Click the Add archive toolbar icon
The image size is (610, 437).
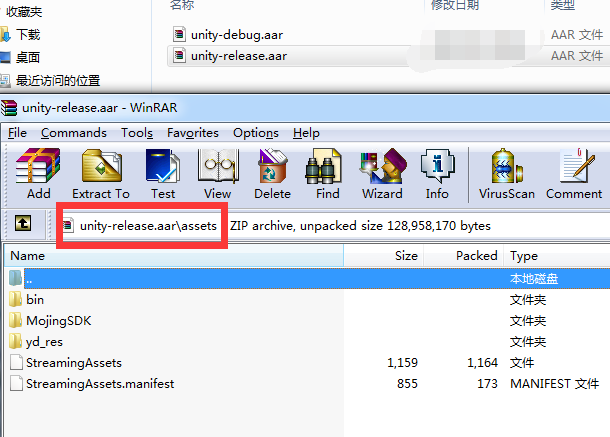pos(38,166)
